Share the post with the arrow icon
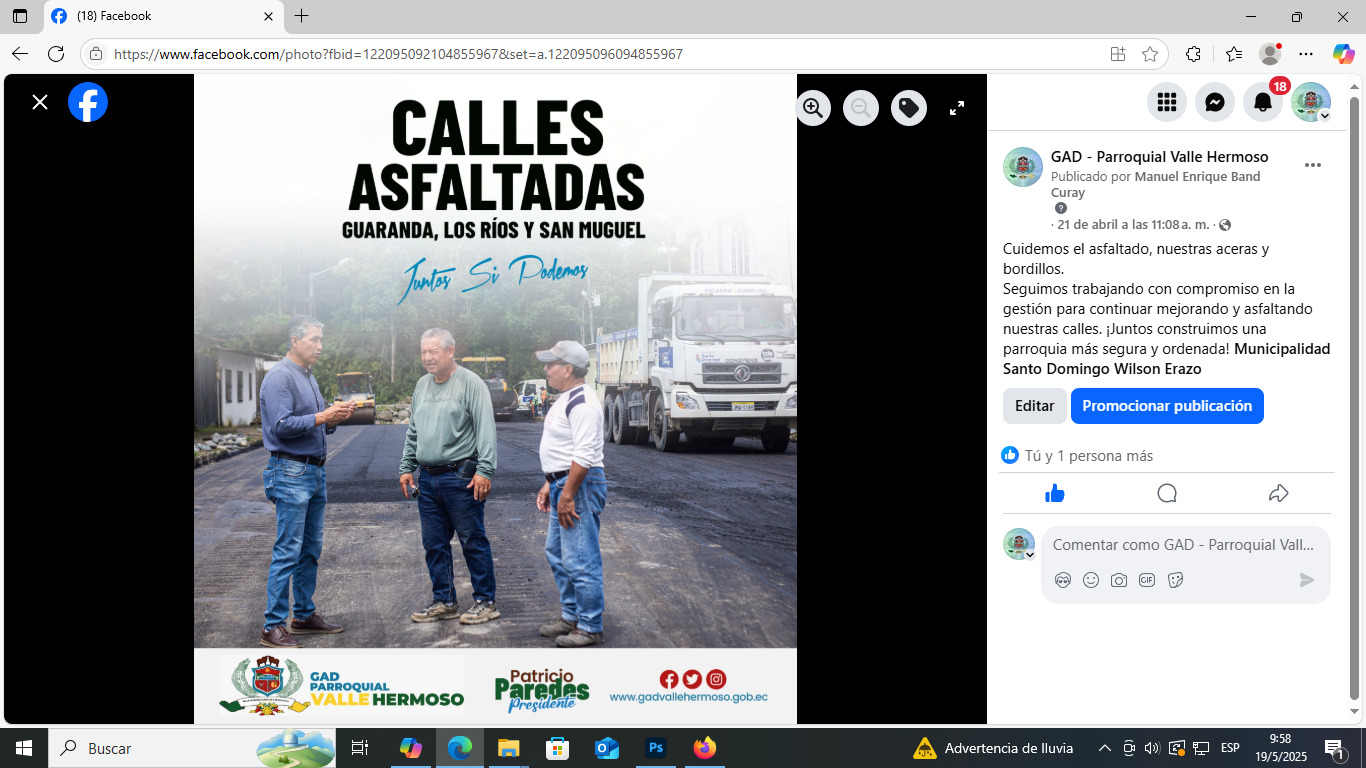This screenshot has height=768, width=1366. pos(1278,493)
